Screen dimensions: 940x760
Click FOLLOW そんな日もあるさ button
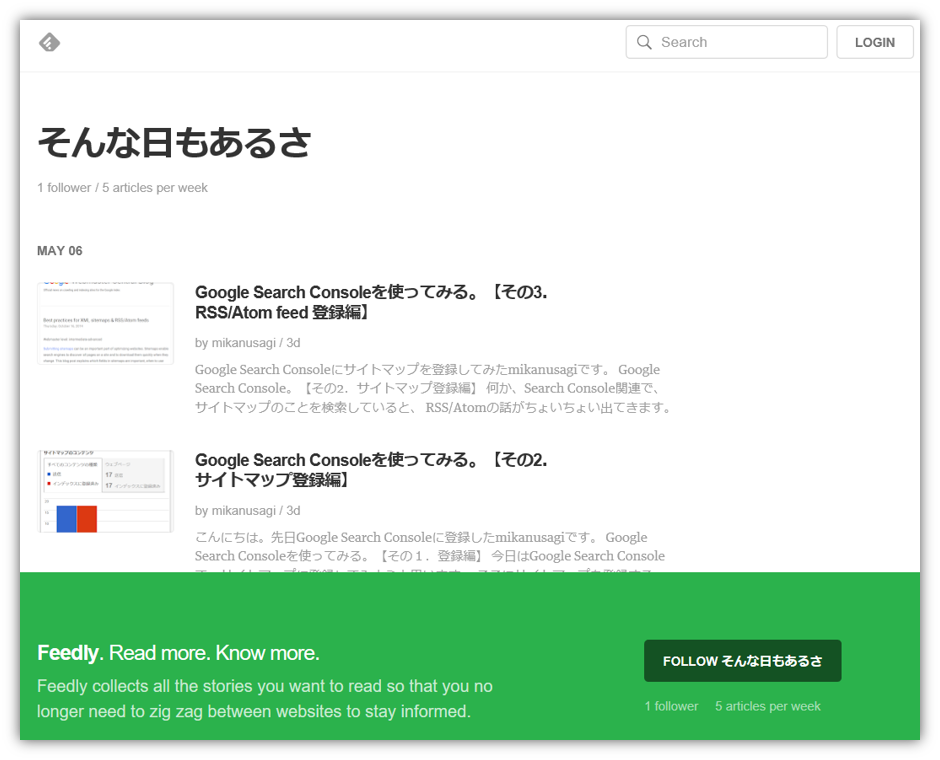pyautogui.click(x=742, y=661)
